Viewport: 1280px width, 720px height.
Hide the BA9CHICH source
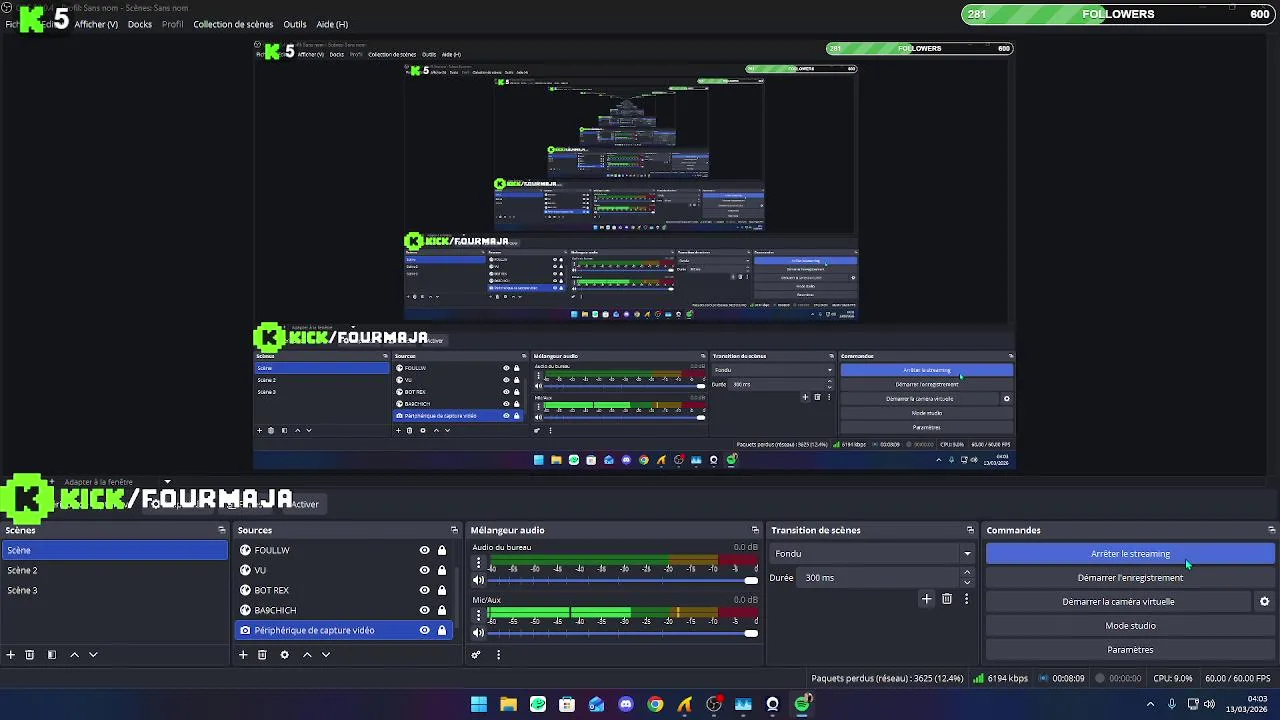point(424,610)
